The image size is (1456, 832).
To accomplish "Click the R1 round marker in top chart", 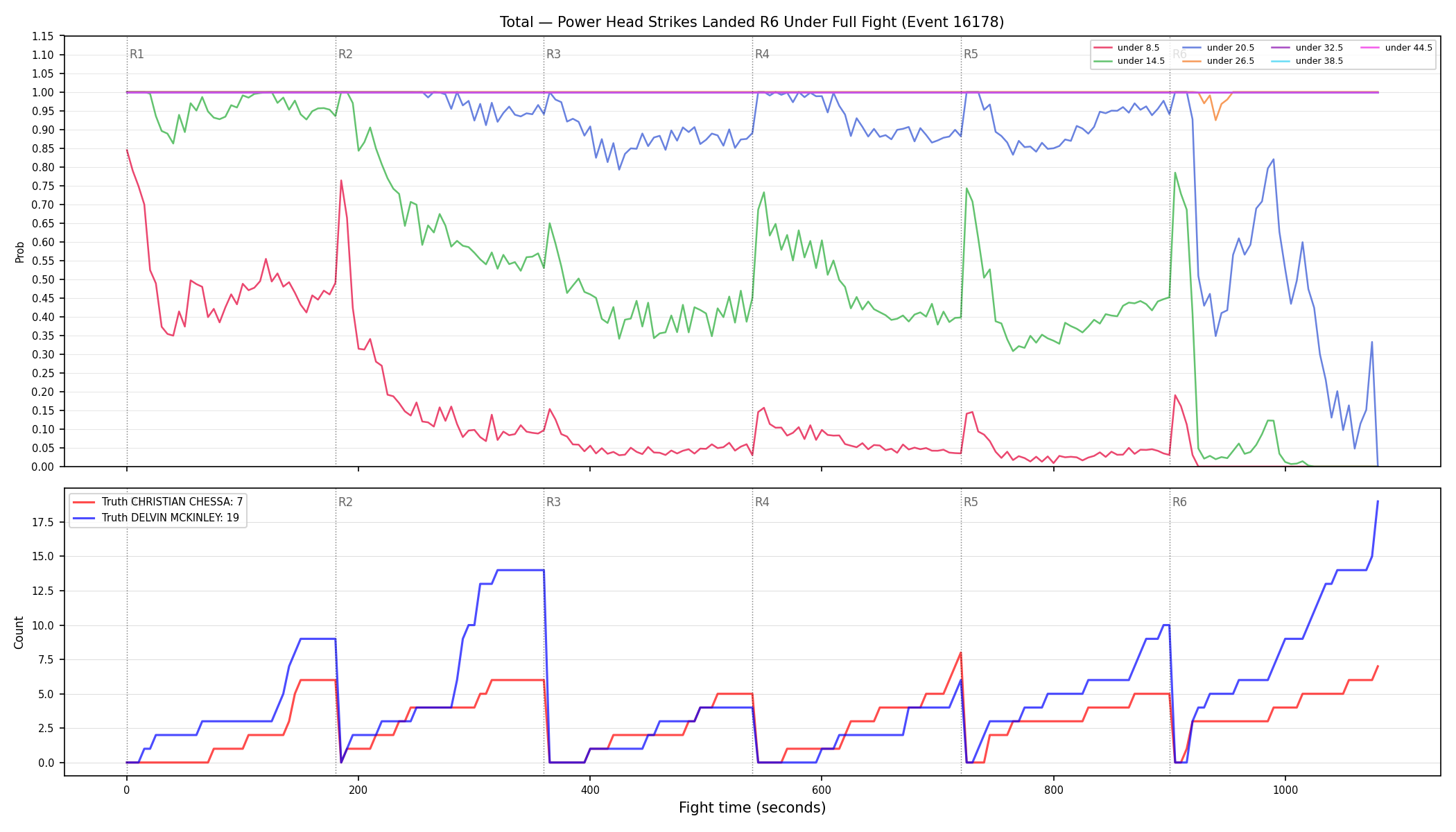I will (x=137, y=54).
